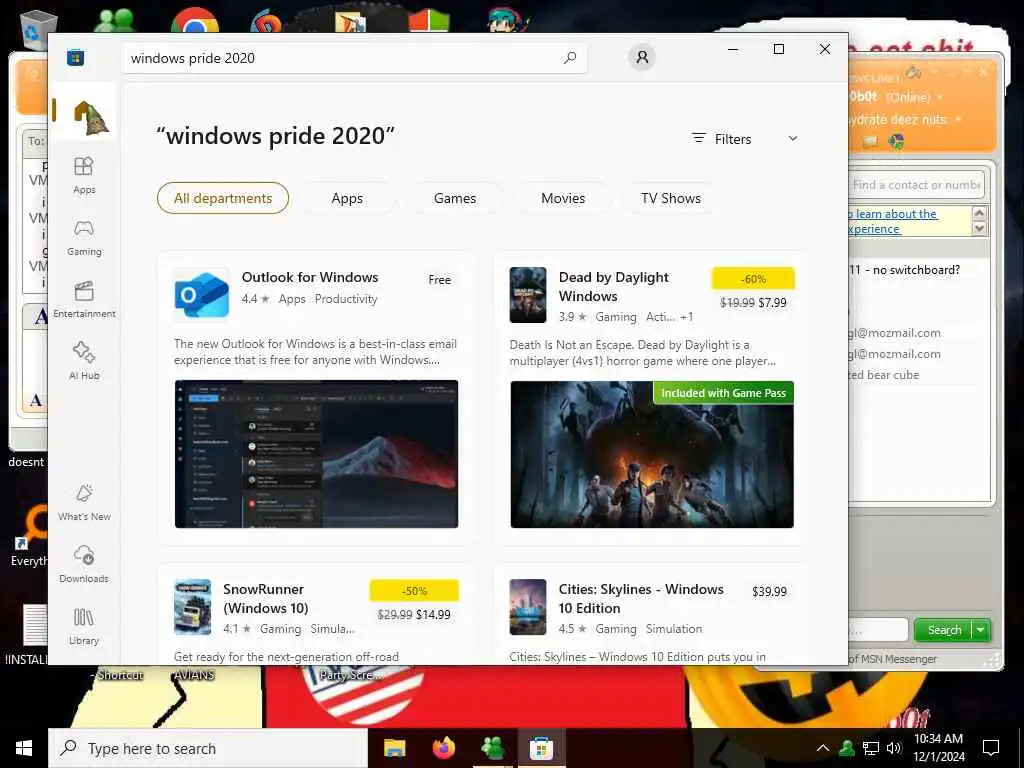Open AI Hub in Store sidebar
The height and width of the screenshot is (768, 1024).
[x=84, y=360]
